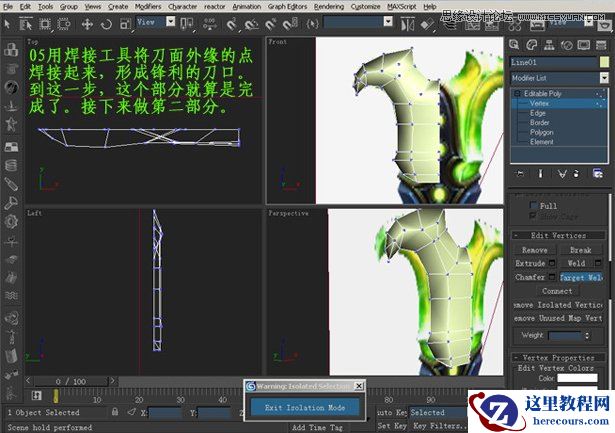Toggle the Selection Lock padlock icon

115,412
